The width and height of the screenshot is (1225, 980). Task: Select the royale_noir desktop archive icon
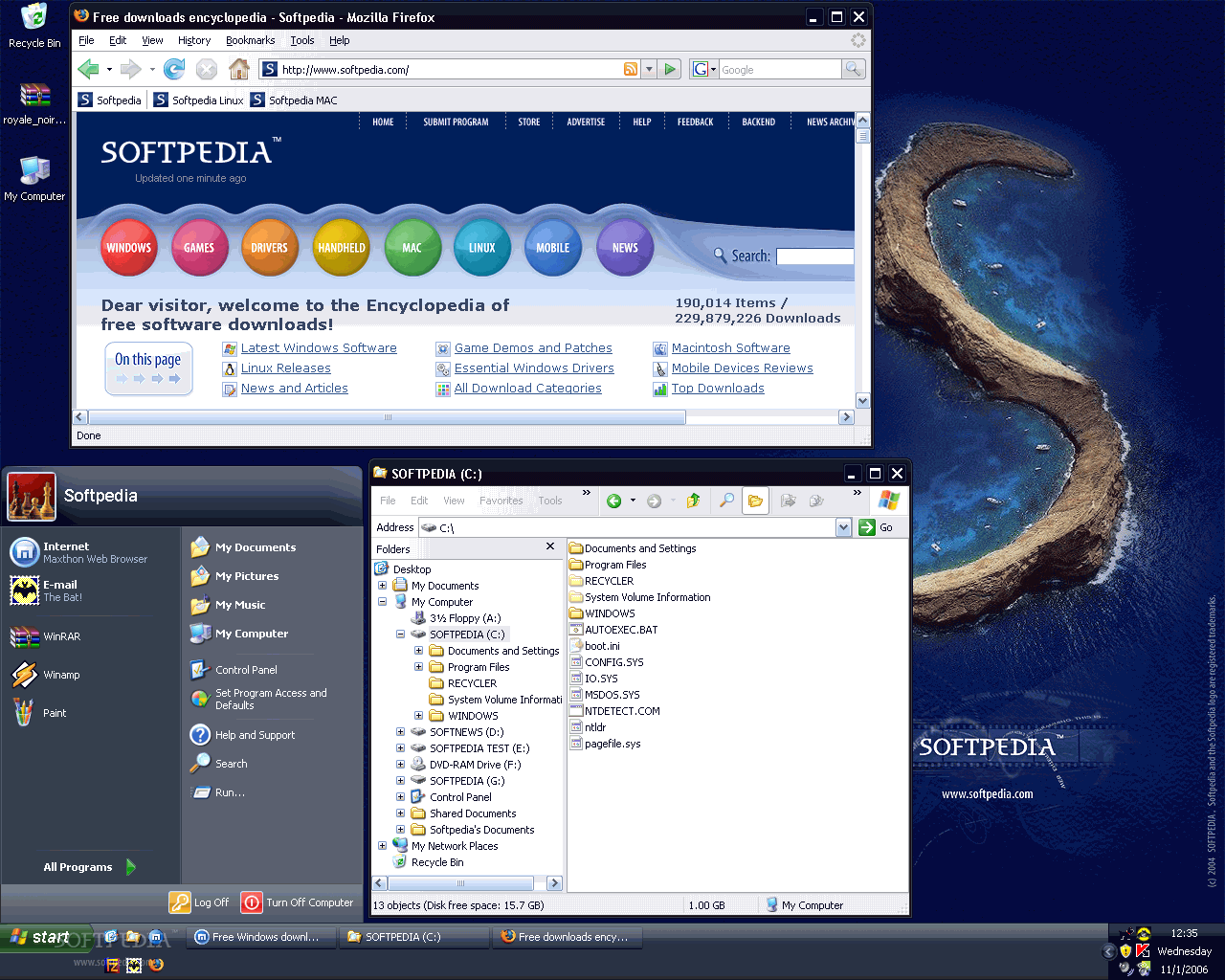(34, 103)
